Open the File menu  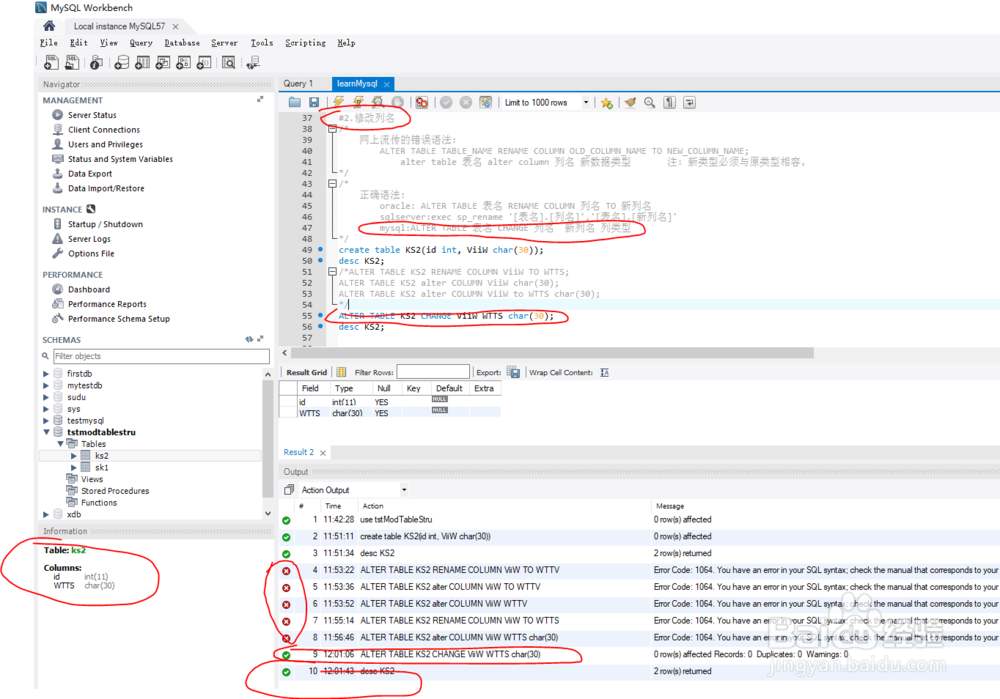48,43
